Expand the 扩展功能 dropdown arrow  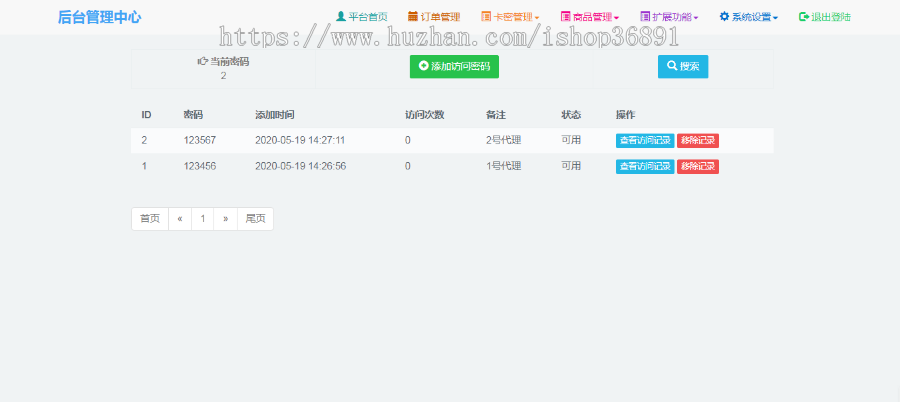click(696, 18)
